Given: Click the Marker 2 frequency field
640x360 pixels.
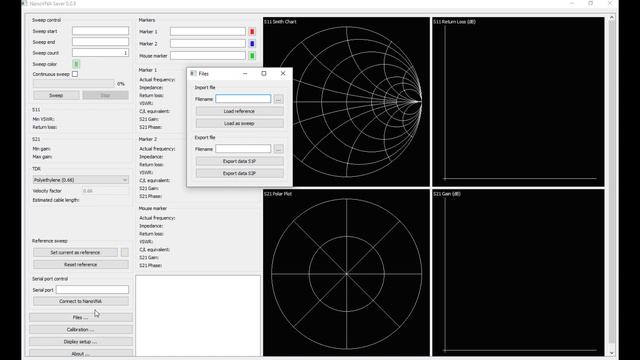Looking at the screenshot, I should (x=208, y=43).
